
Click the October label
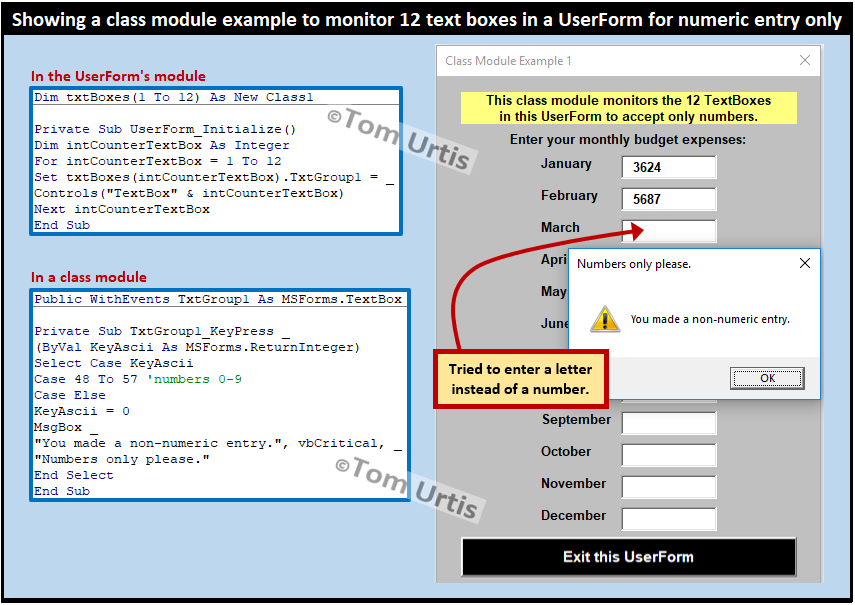(x=566, y=451)
